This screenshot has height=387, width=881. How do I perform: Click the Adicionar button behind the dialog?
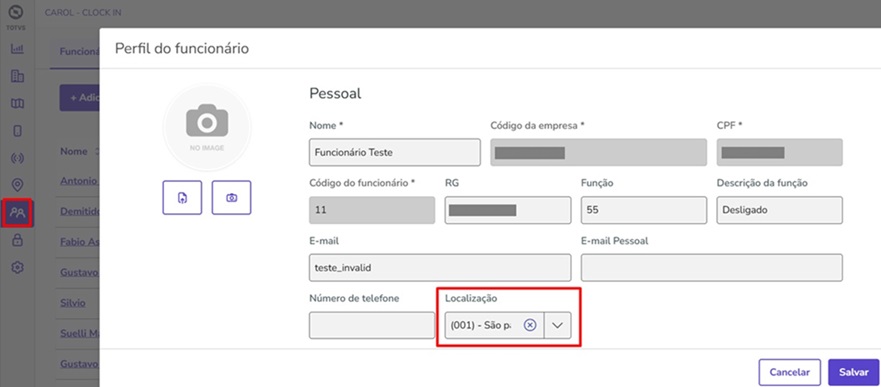[80, 98]
